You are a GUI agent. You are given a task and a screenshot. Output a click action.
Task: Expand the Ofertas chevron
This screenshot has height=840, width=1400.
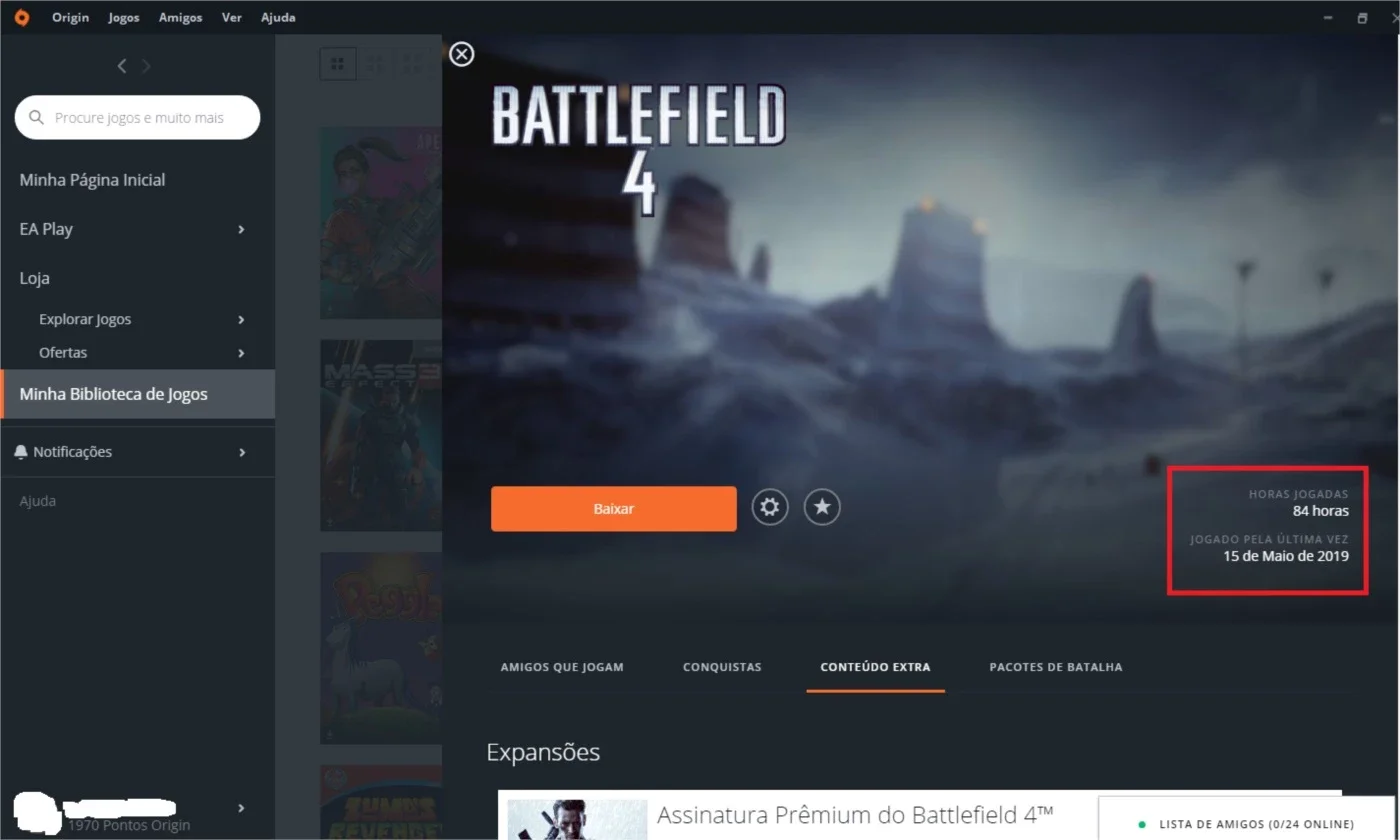(241, 353)
